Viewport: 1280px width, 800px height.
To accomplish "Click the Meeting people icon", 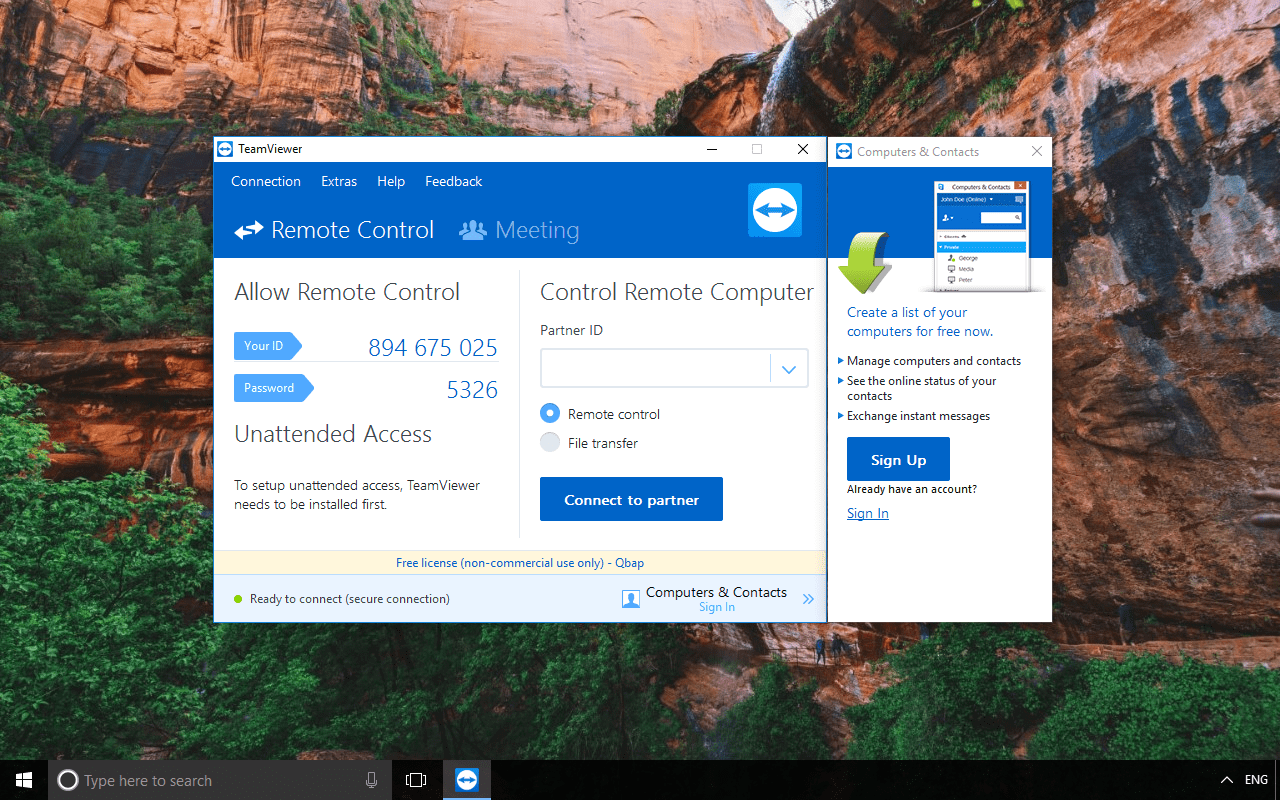I will point(473,230).
